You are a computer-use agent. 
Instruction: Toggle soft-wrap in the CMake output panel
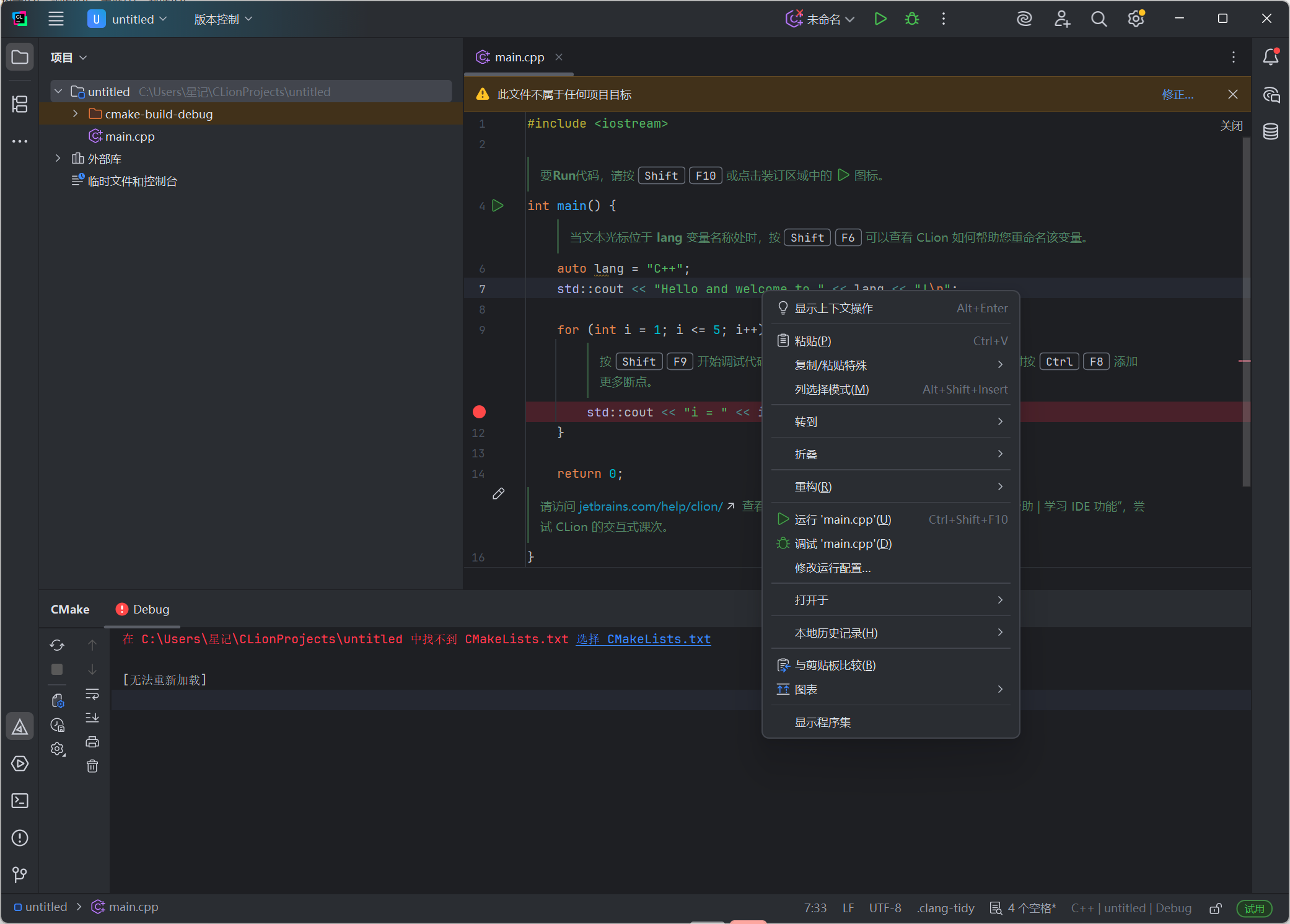pyautogui.click(x=92, y=693)
